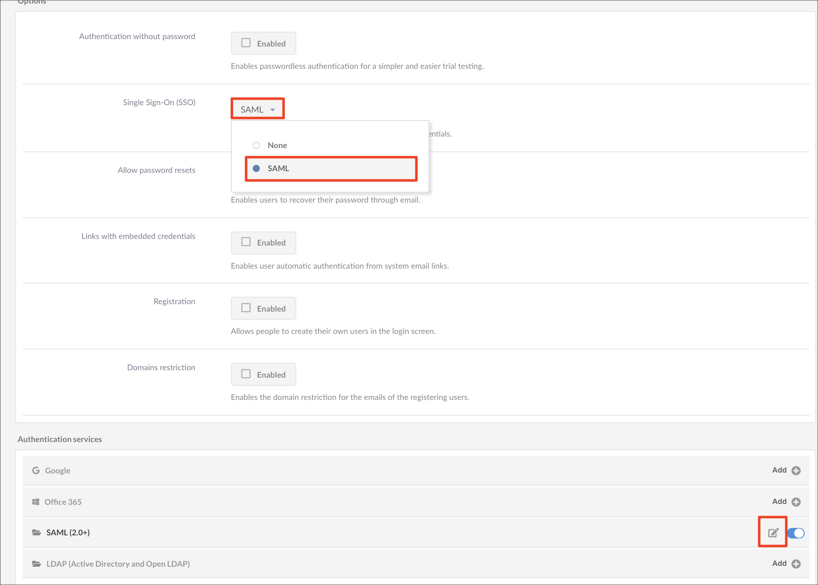Viewport: 818px width, 585px height.
Task: Click the plus icon in LDAP row
Action: click(796, 564)
